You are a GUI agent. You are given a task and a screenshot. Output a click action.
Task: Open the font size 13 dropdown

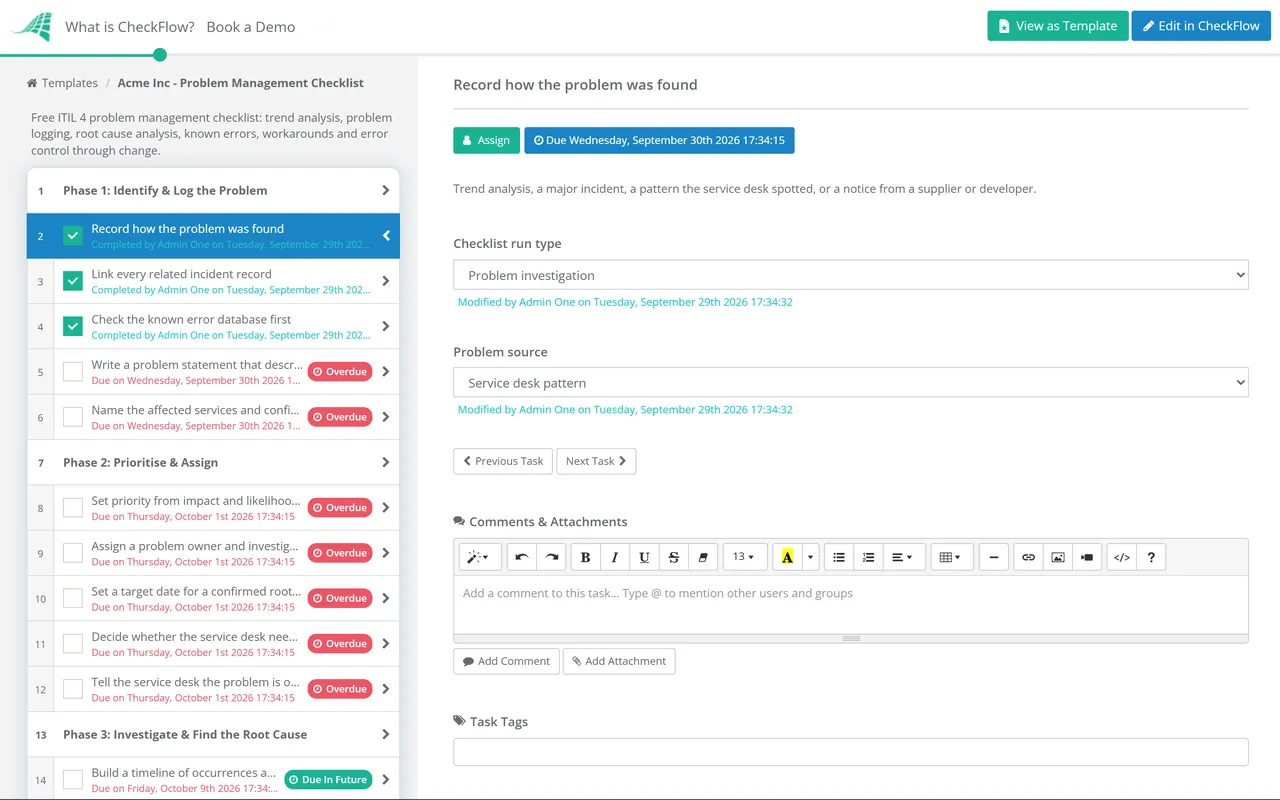(745, 557)
